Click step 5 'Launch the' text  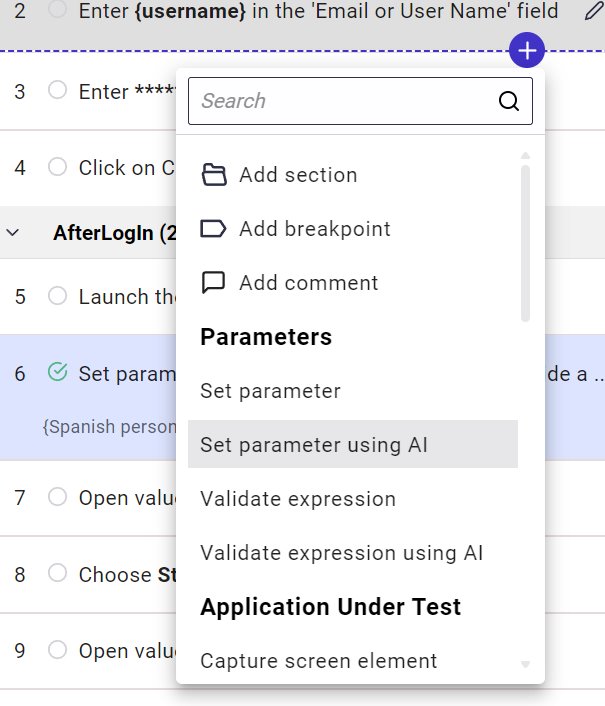127,297
